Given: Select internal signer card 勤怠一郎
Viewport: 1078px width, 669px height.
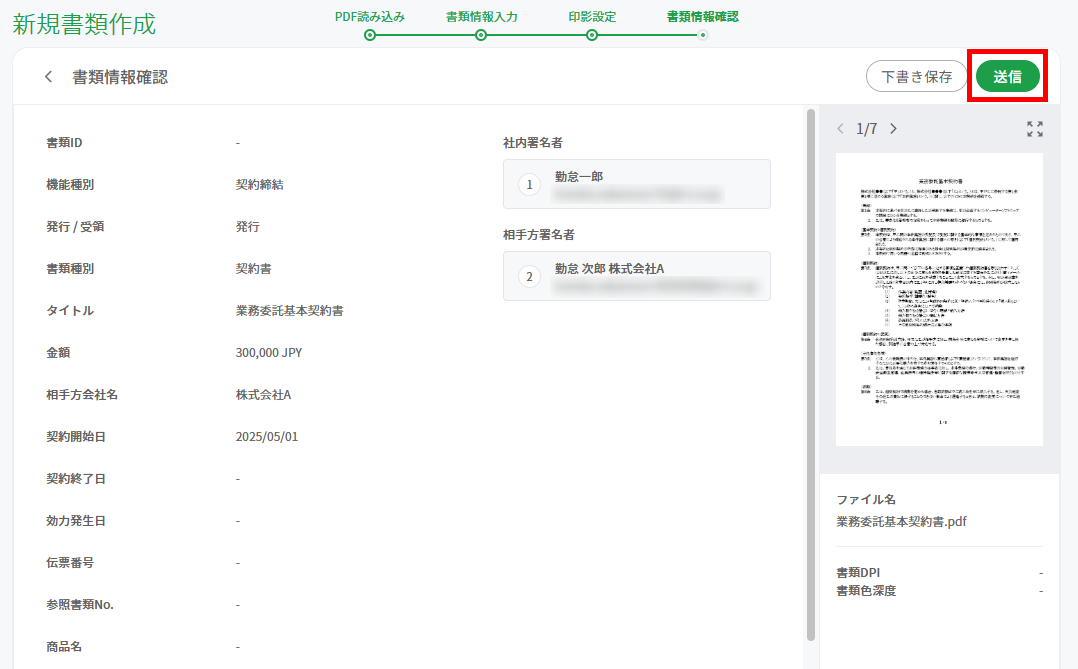Looking at the screenshot, I should coord(637,184).
